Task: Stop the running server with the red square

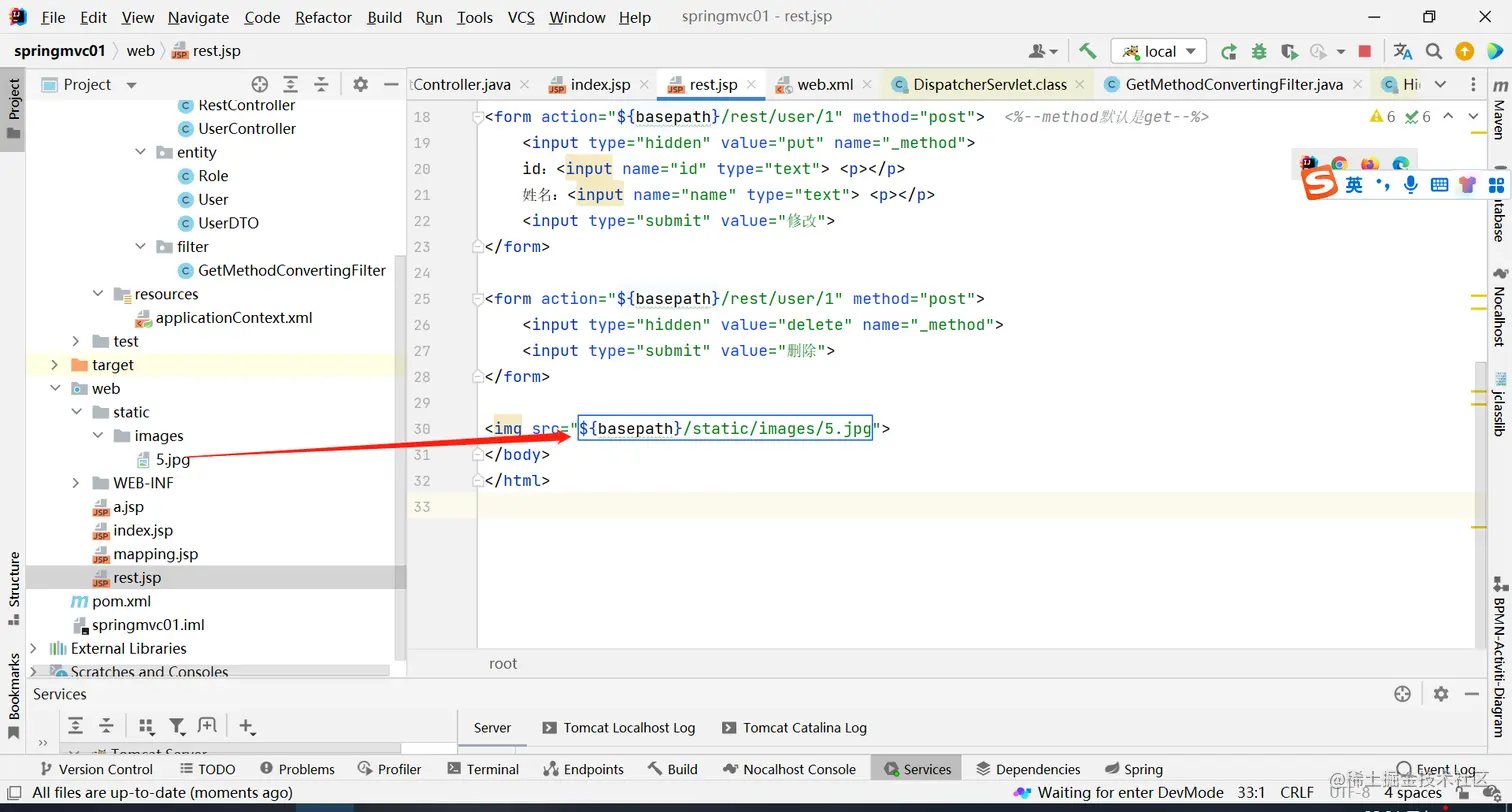Action: 1365,51
